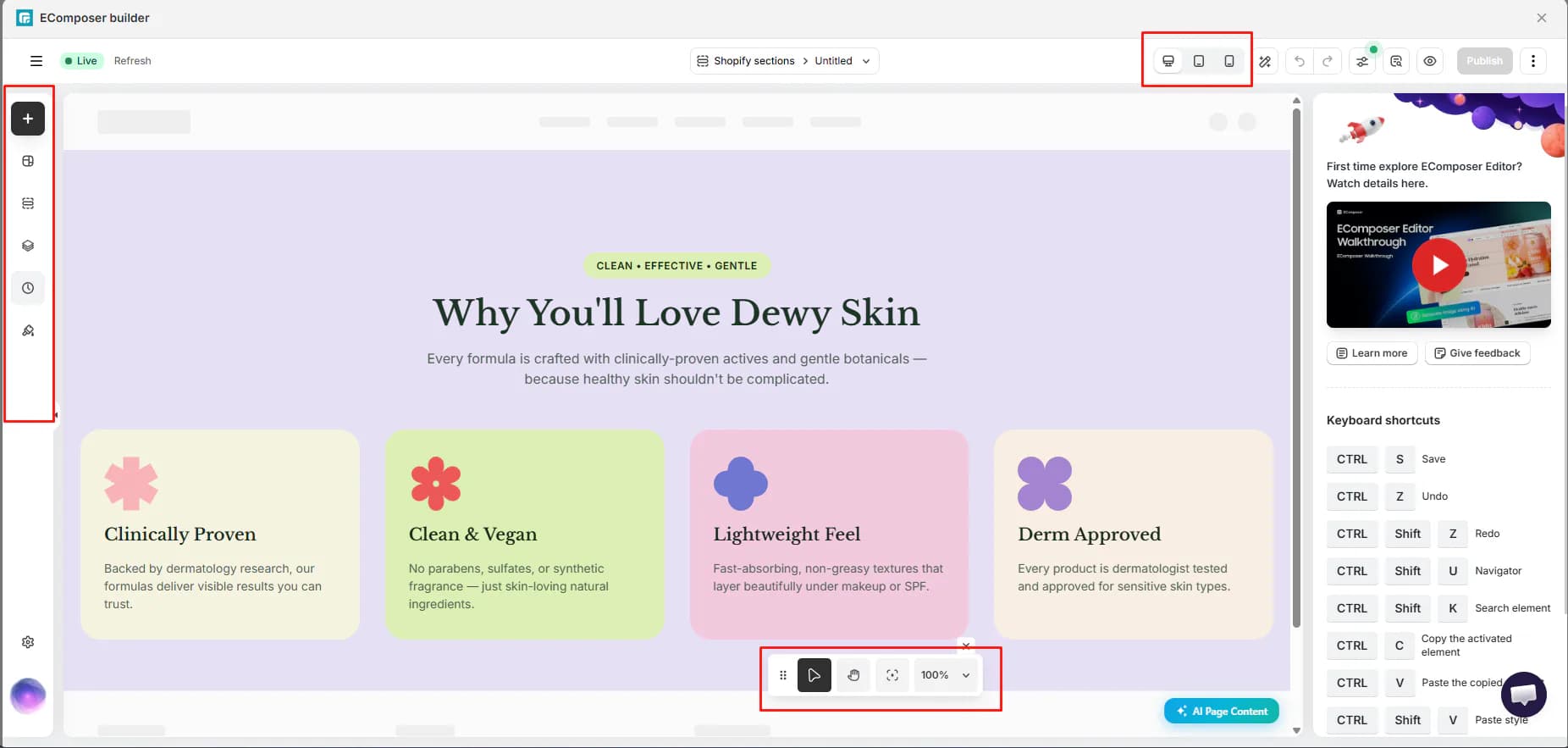The width and height of the screenshot is (1568, 748).
Task: Open the paint styling icon in sidebar
Action: tap(28, 330)
